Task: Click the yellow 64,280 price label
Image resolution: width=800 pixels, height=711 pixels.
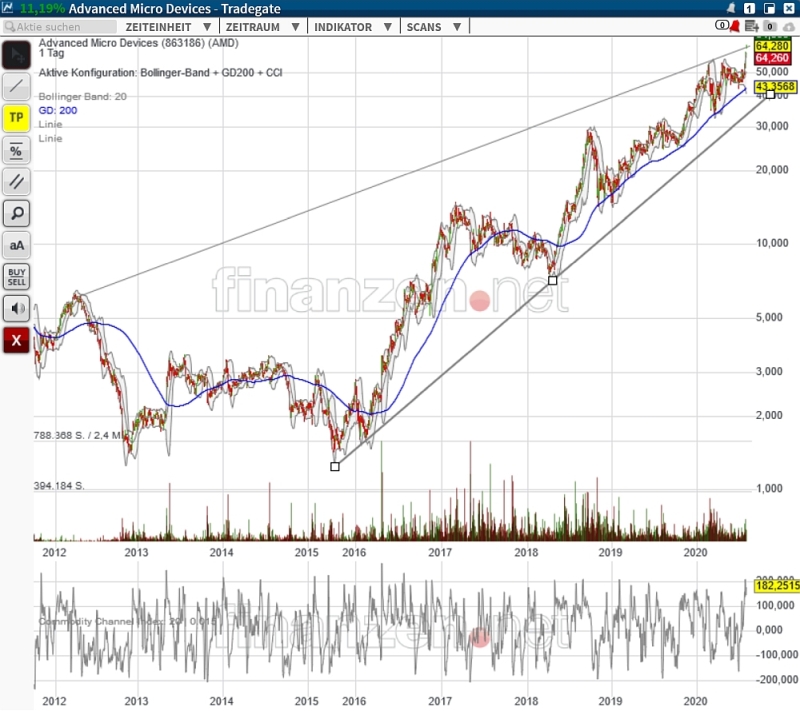Action: 772,46
